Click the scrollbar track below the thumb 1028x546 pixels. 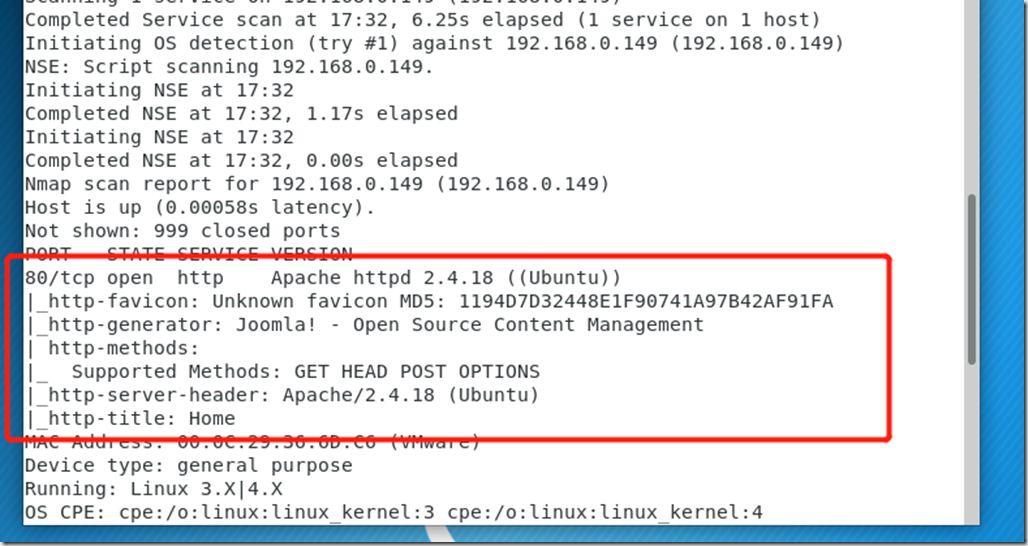(972, 444)
